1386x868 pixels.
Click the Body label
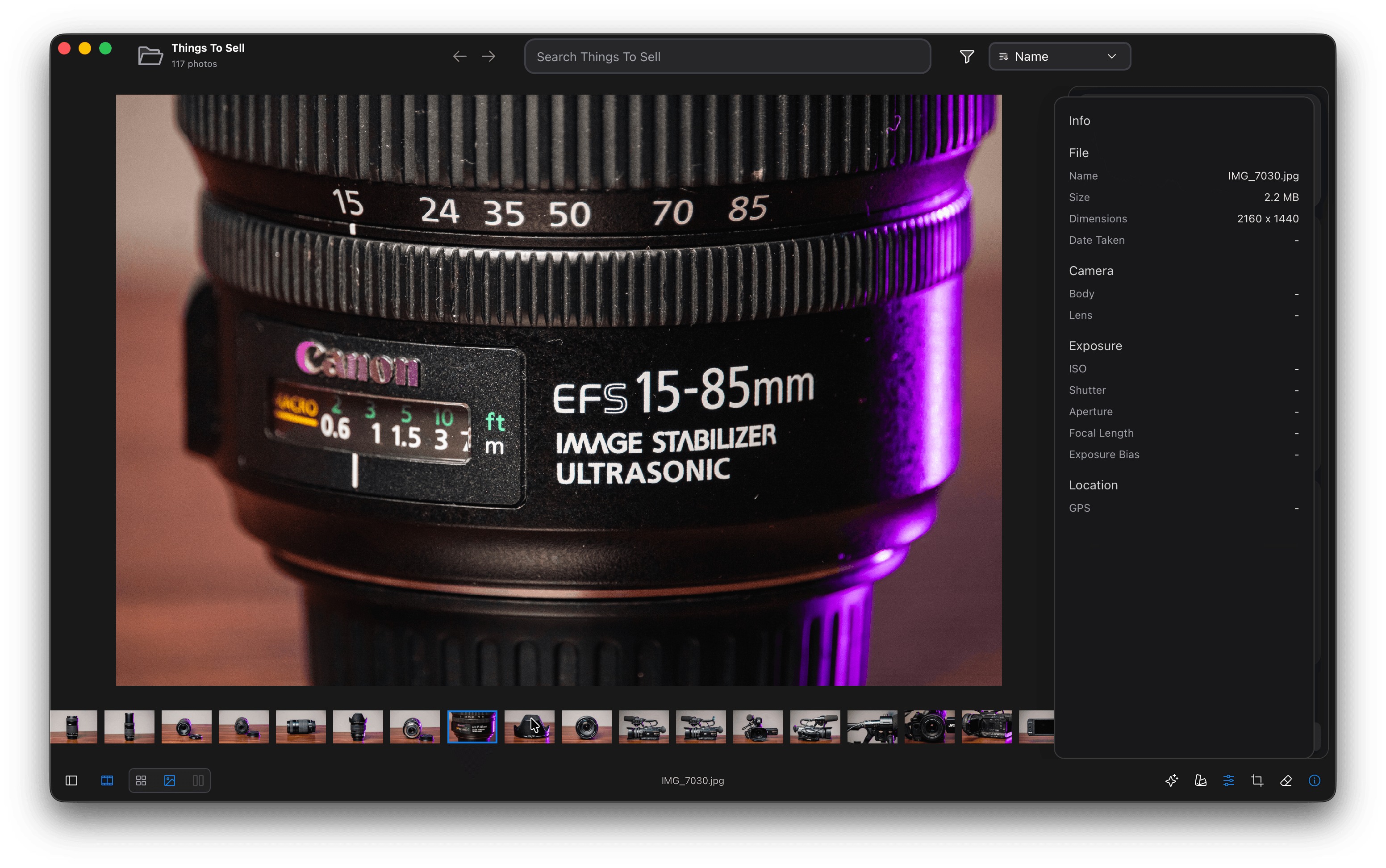(1081, 293)
